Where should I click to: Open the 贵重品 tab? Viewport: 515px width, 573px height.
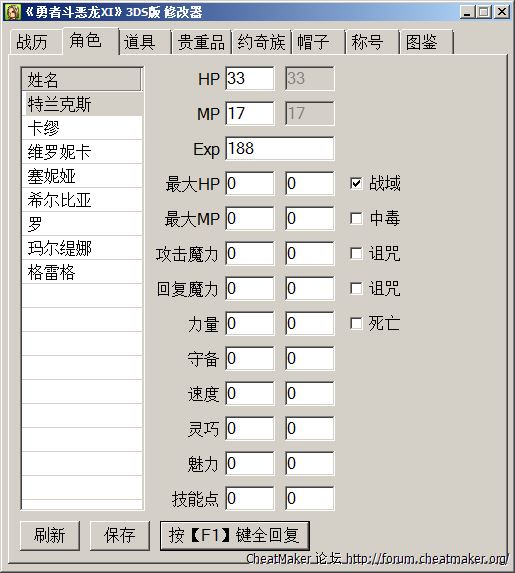coord(201,42)
